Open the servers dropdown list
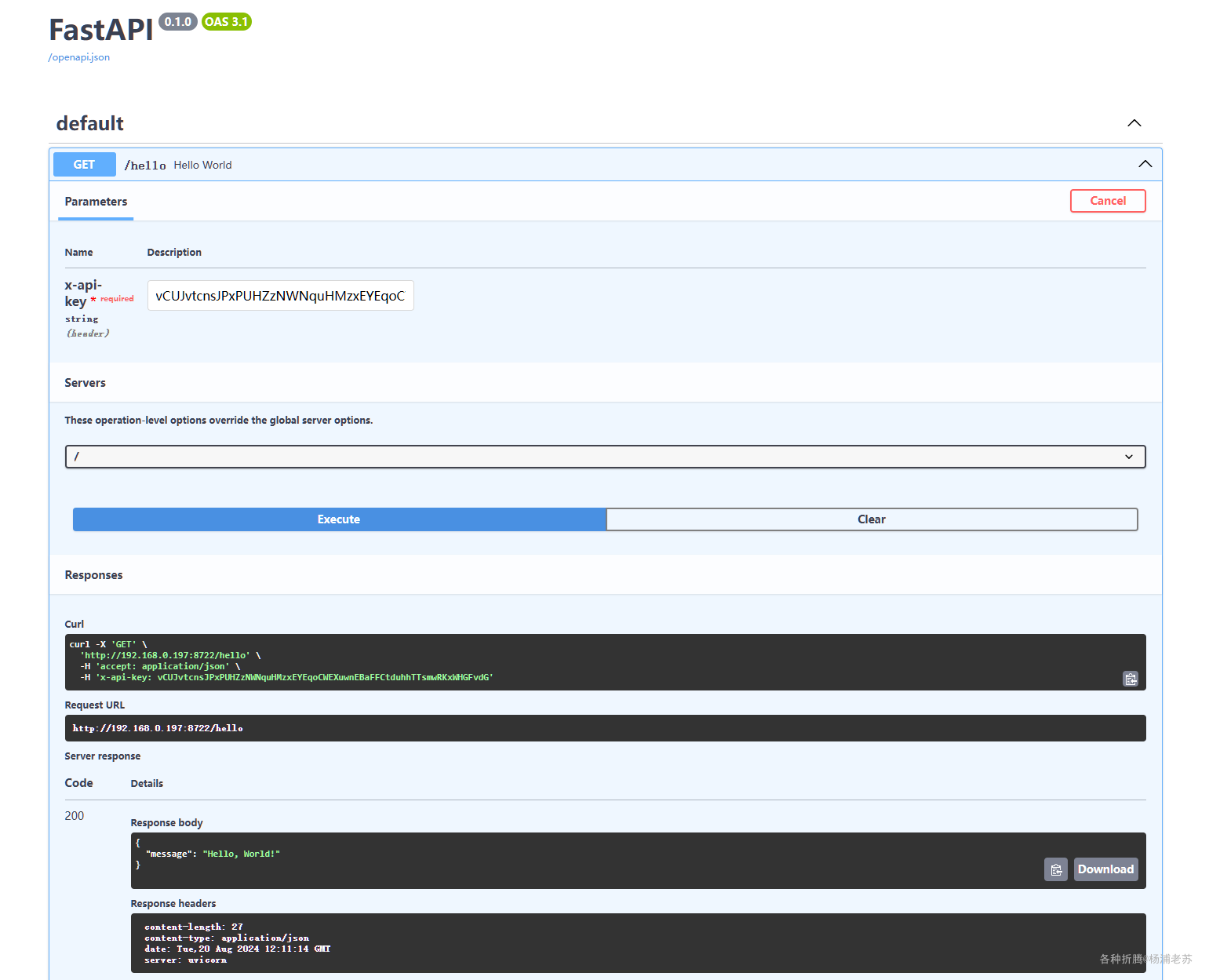 605,457
